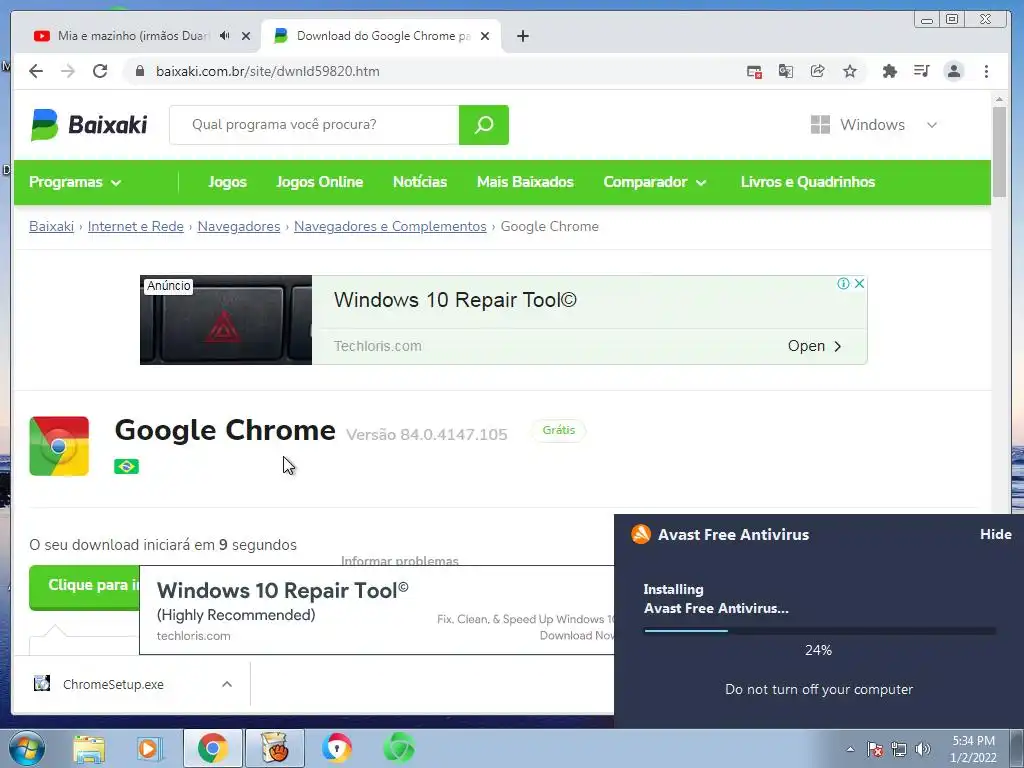Expand the Windows platform dropdown

coord(874,124)
